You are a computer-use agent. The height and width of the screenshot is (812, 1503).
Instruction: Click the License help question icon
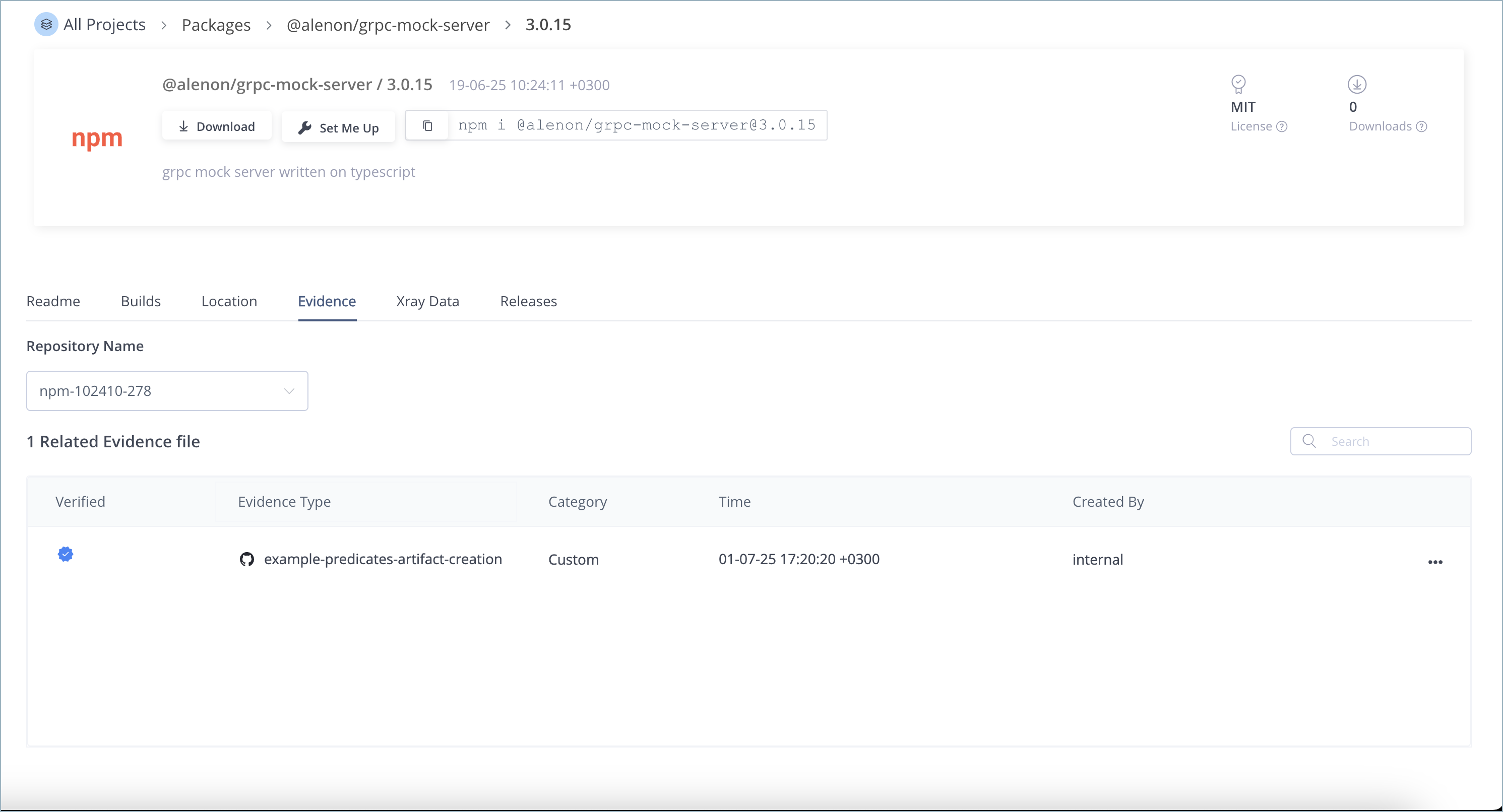point(1282,126)
